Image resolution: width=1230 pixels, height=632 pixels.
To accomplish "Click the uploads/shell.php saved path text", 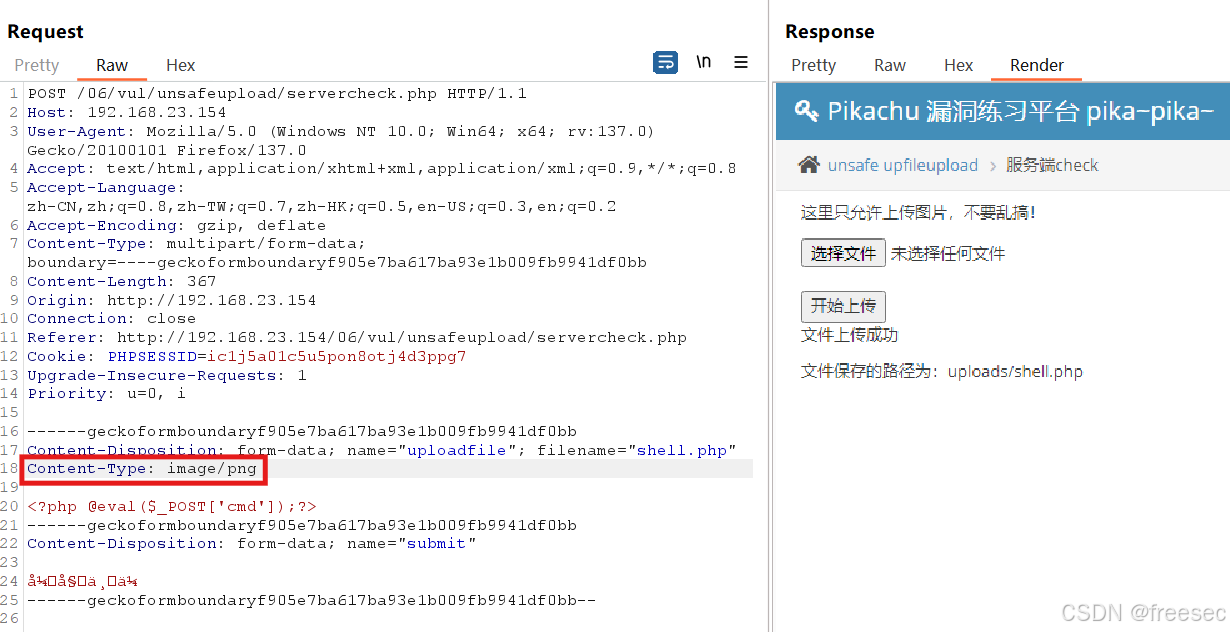I will [1015, 372].
